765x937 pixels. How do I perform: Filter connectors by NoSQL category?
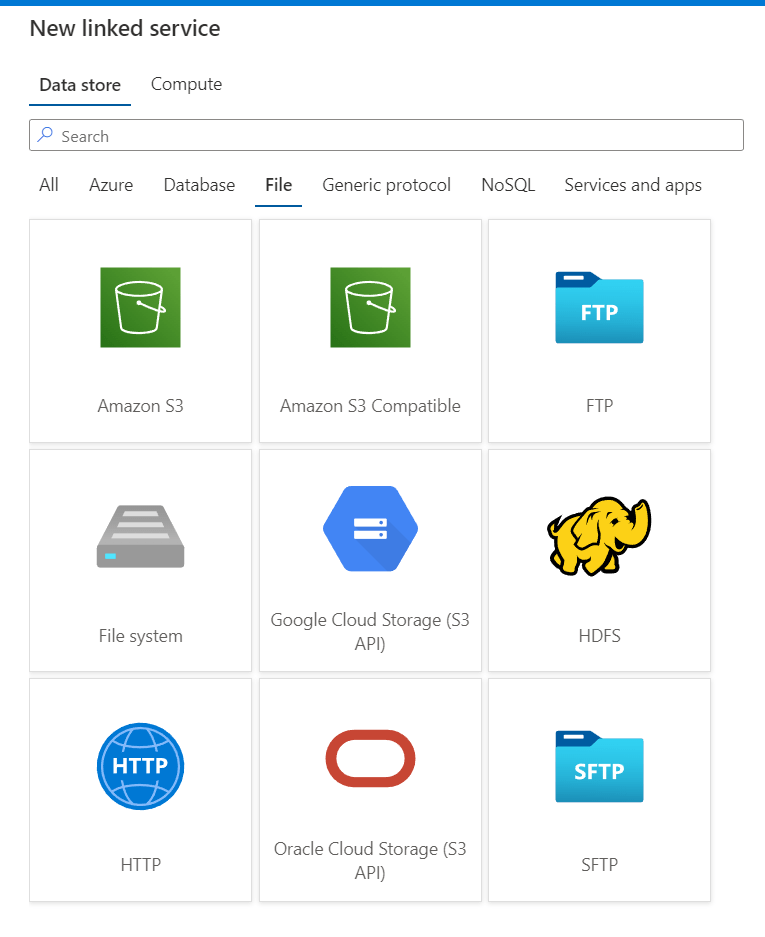[508, 185]
